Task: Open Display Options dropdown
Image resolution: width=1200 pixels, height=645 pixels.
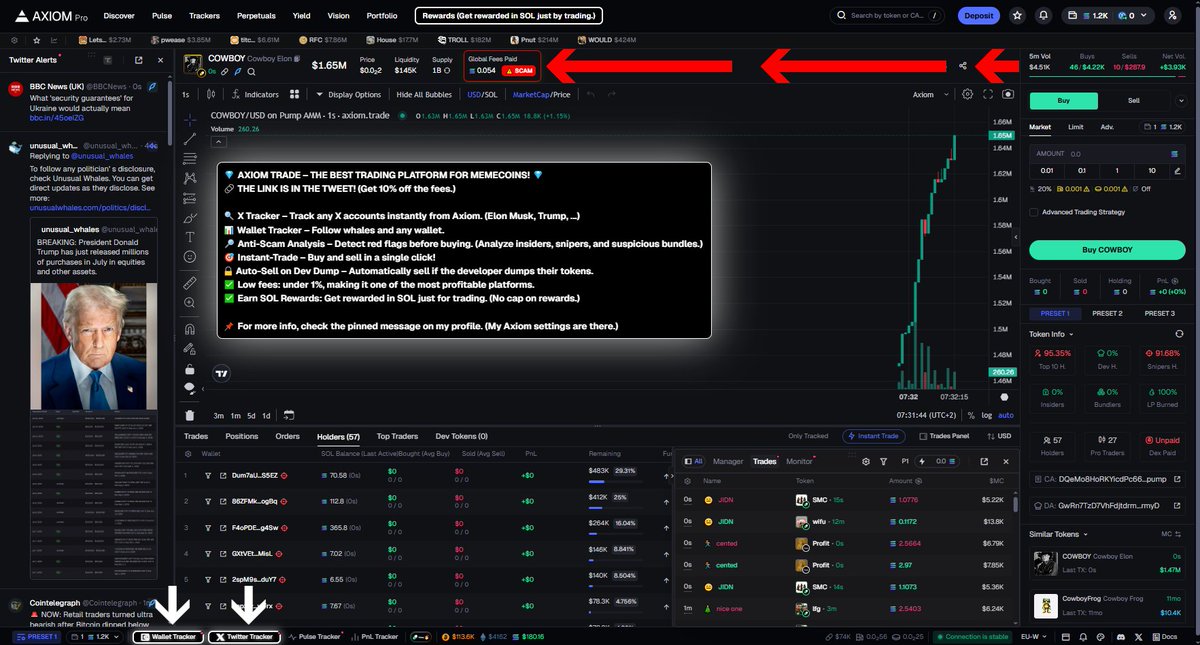Action: (x=349, y=94)
